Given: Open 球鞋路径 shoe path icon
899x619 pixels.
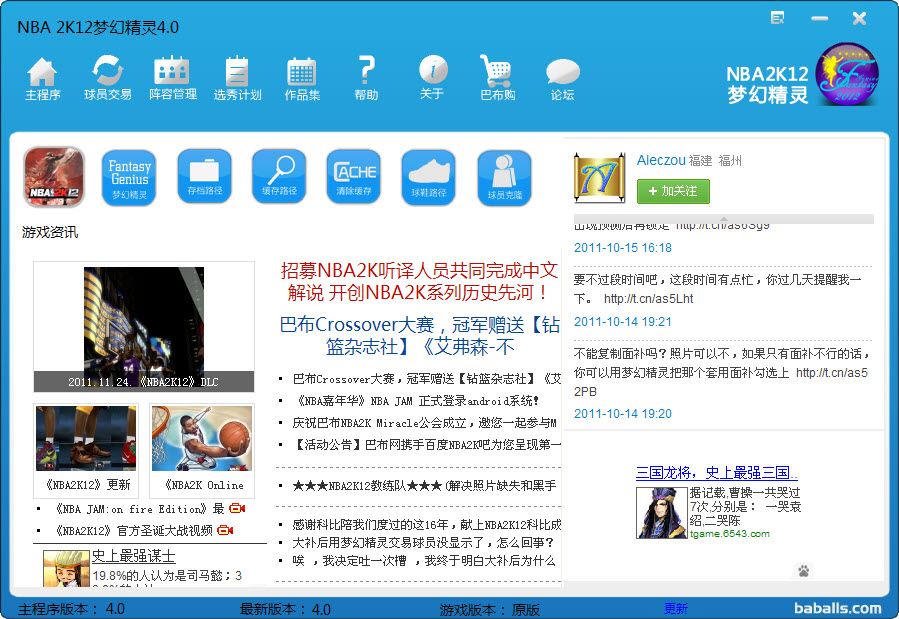Looking at the screenshot, I should tap(429, 177).
